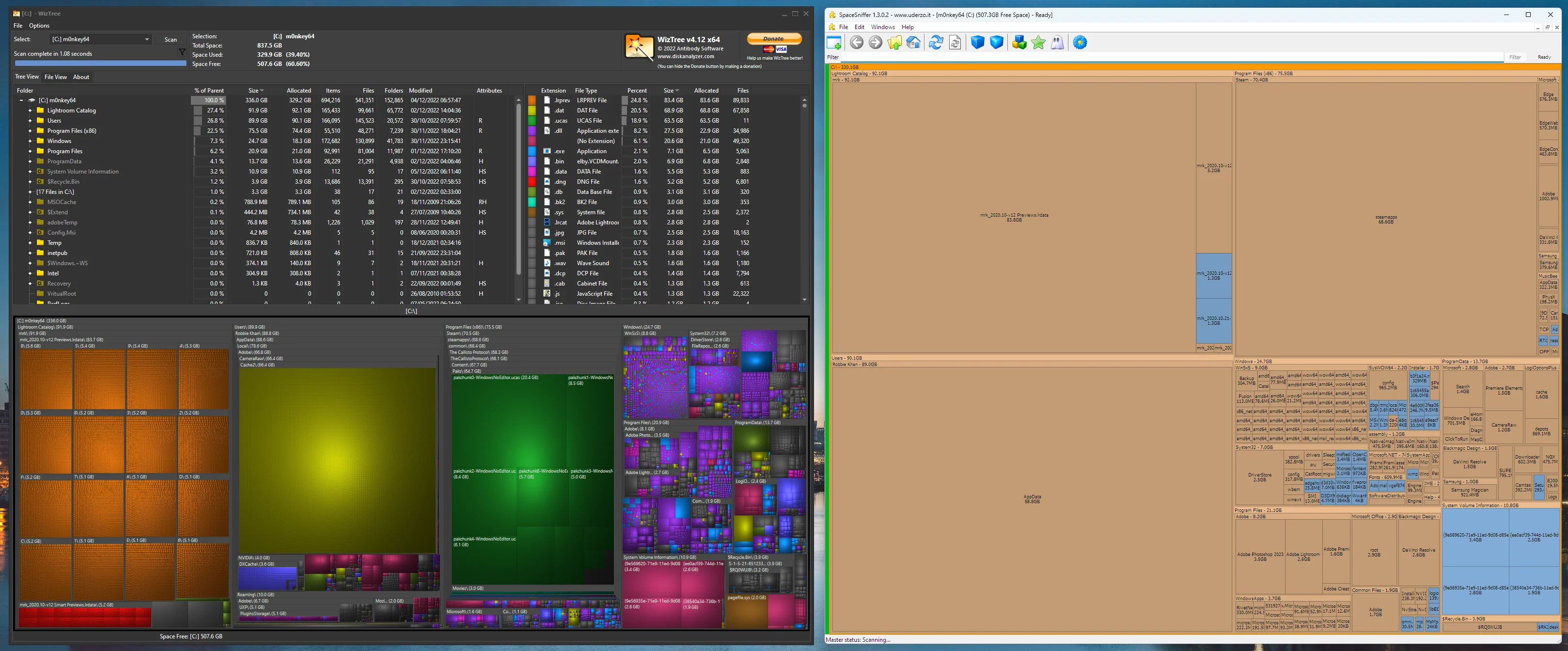Expand the Program Files (x86) folder
This screenshot has width=1568, height=651.
click(30, 131)
